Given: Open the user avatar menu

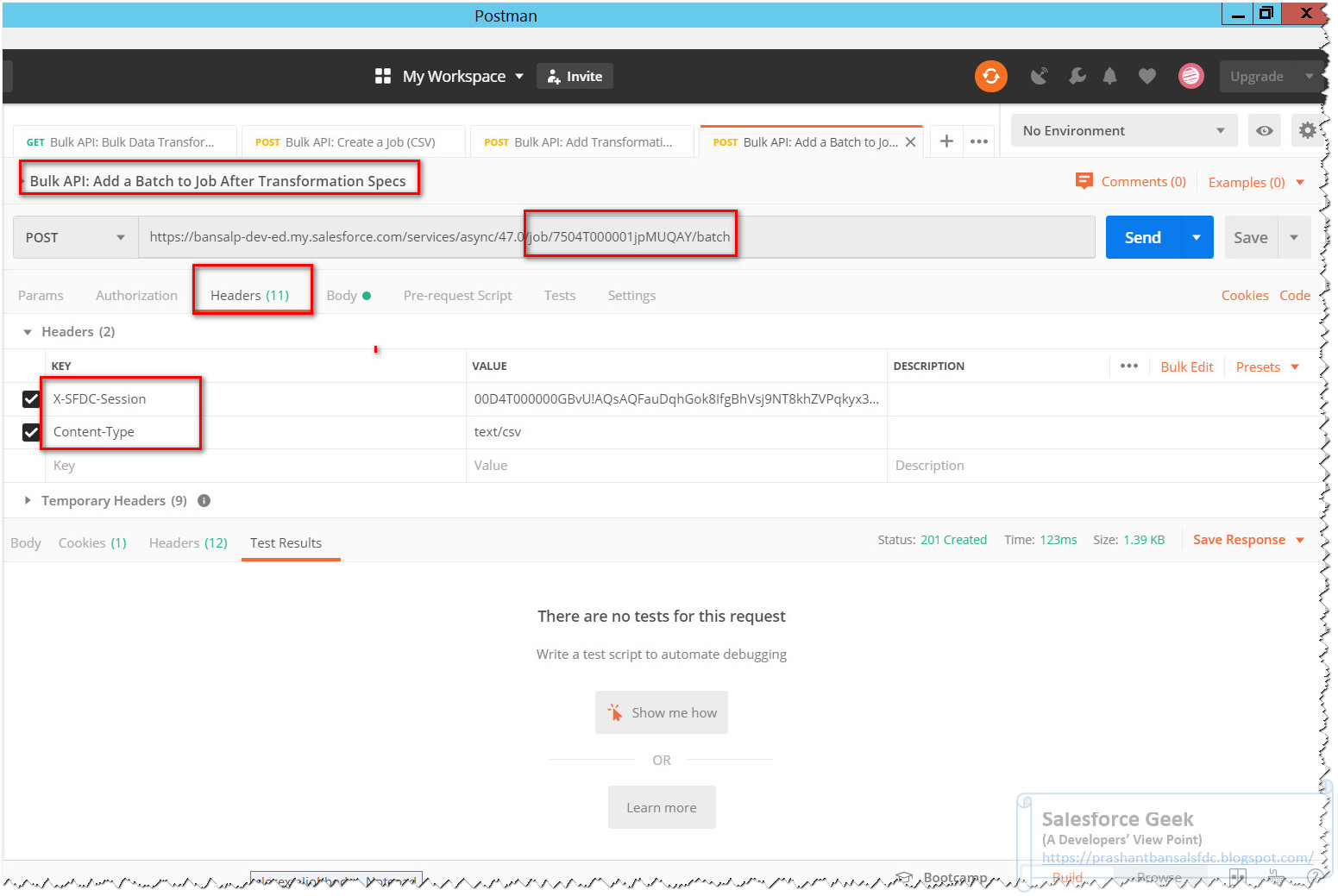Looking at the screenshot, I should (x=1190, y=76).
